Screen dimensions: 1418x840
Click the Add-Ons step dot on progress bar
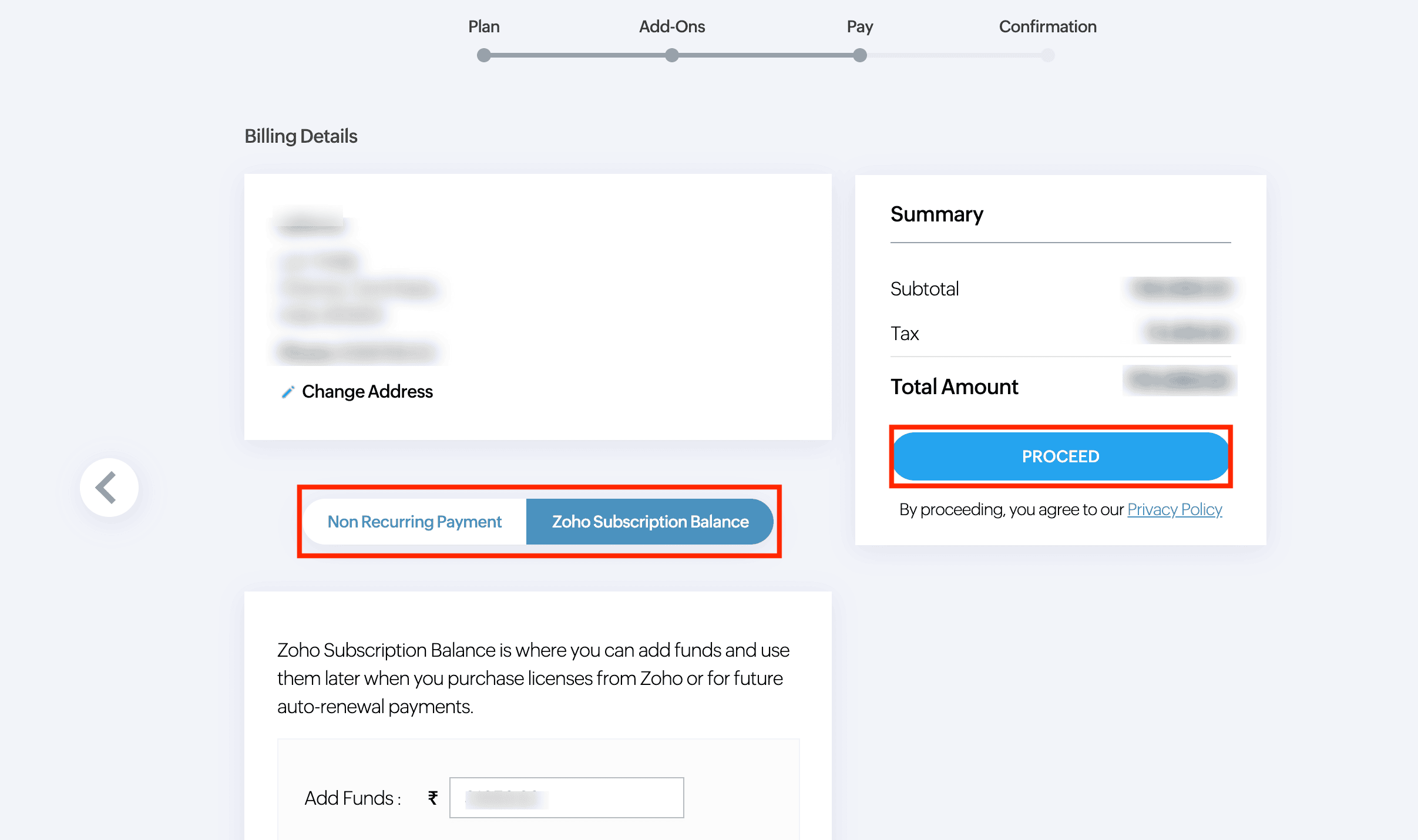click(672, 55)
